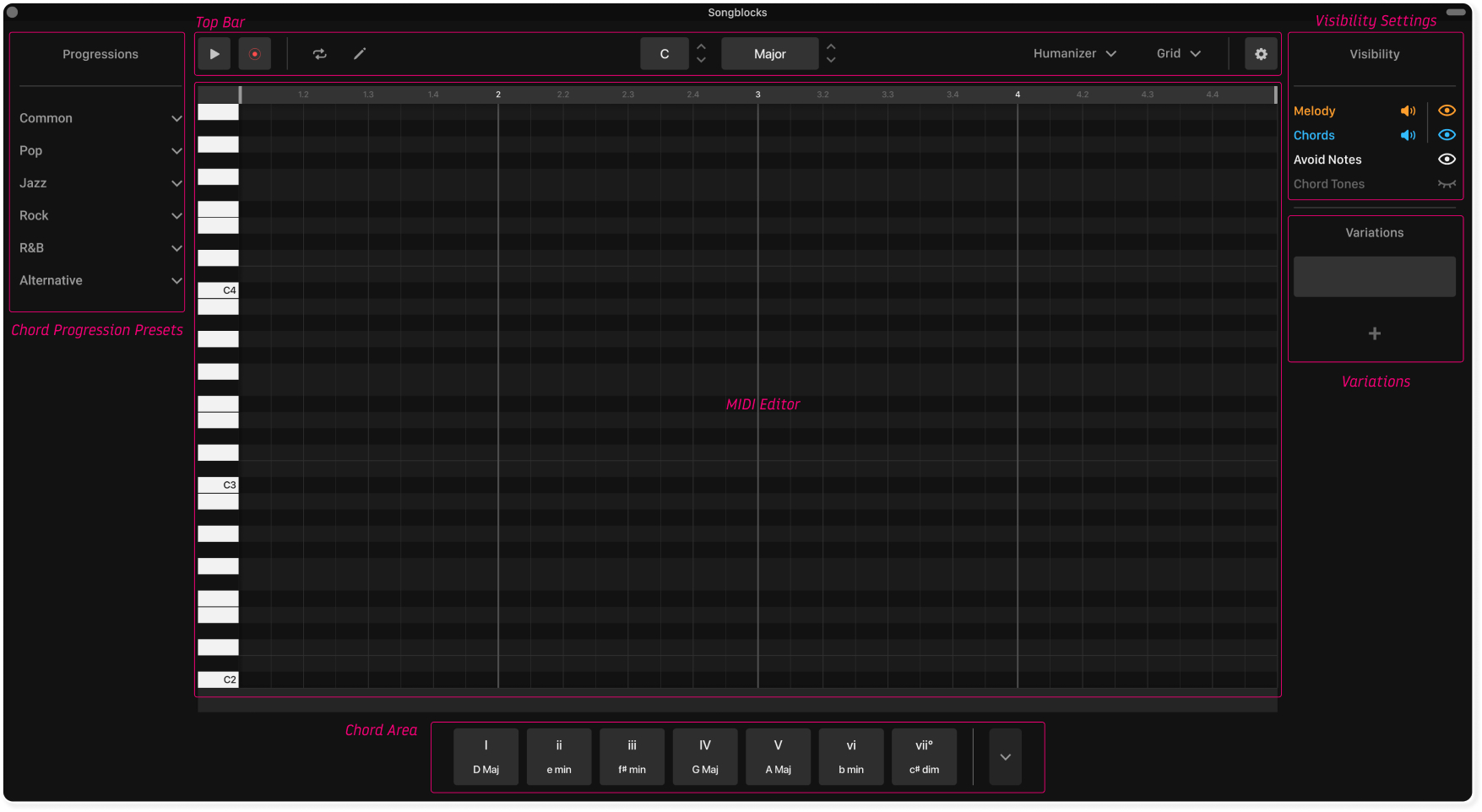Click the C4 piano key
Image resolution: width=1482 pixels, height=812 pixels.
tap(218, 290)
